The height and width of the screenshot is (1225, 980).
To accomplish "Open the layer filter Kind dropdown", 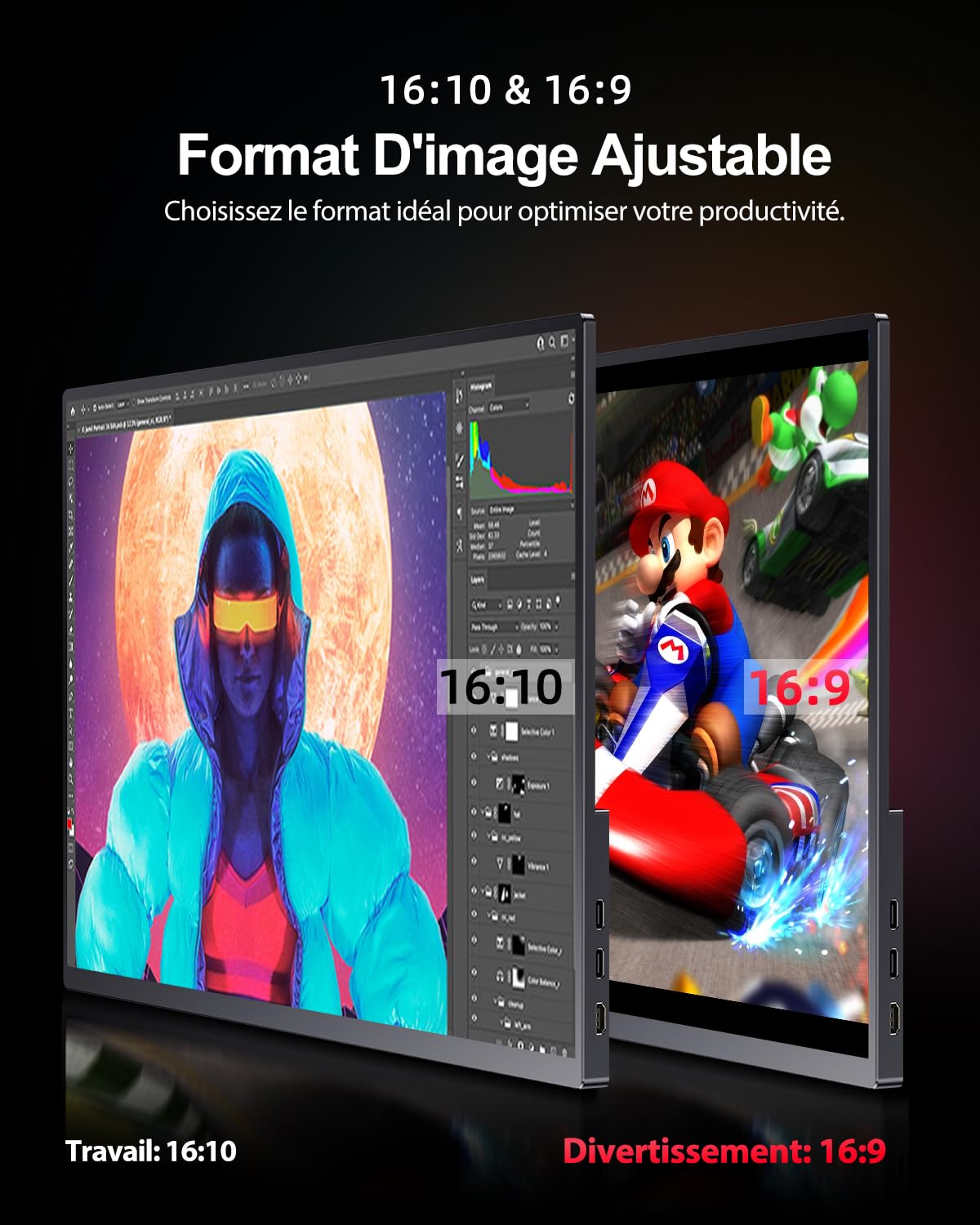I will point(486,605).
